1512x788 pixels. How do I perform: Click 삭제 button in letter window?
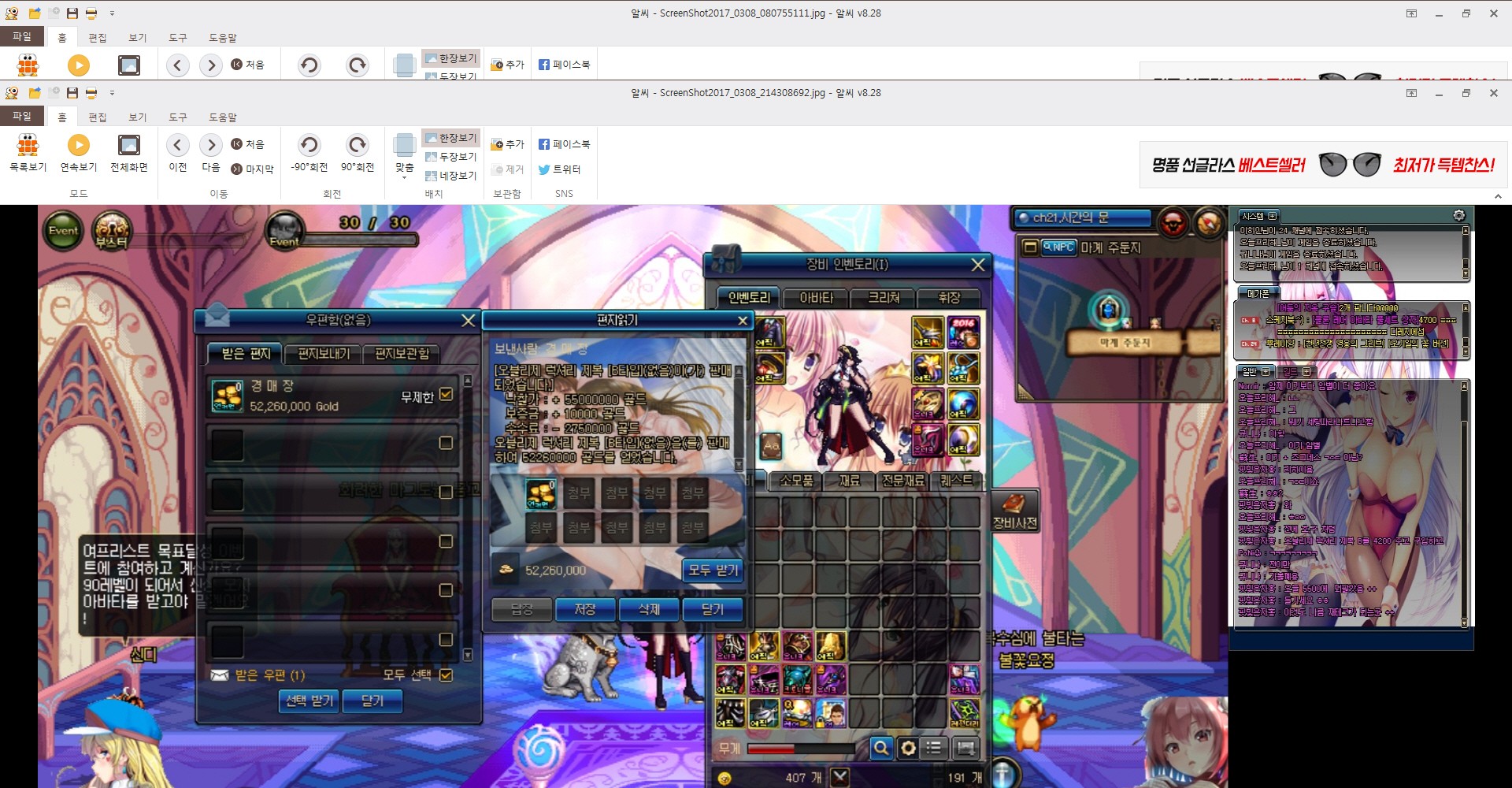click(649, 609)
